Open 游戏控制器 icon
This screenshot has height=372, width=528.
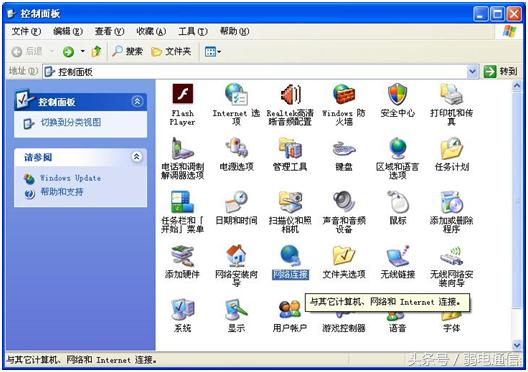point(343,327)
